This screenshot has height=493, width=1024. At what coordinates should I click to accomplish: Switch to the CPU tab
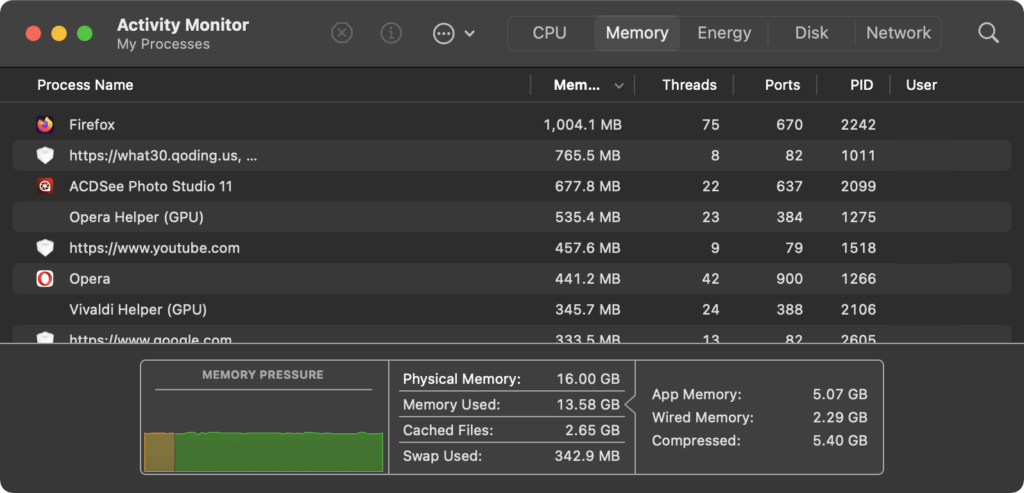click(x=549, y=33)
